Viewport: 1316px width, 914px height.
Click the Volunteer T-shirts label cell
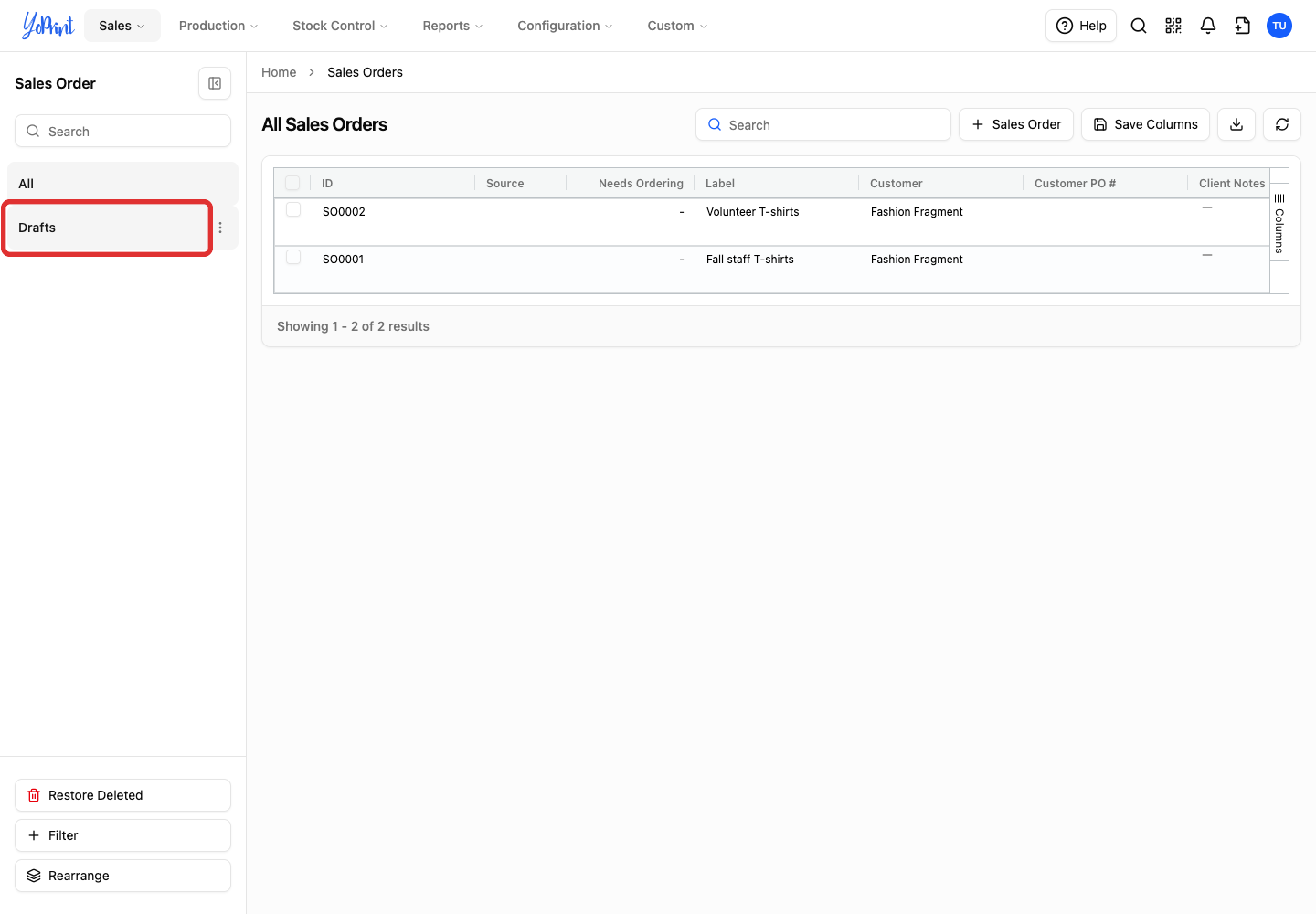752,212
